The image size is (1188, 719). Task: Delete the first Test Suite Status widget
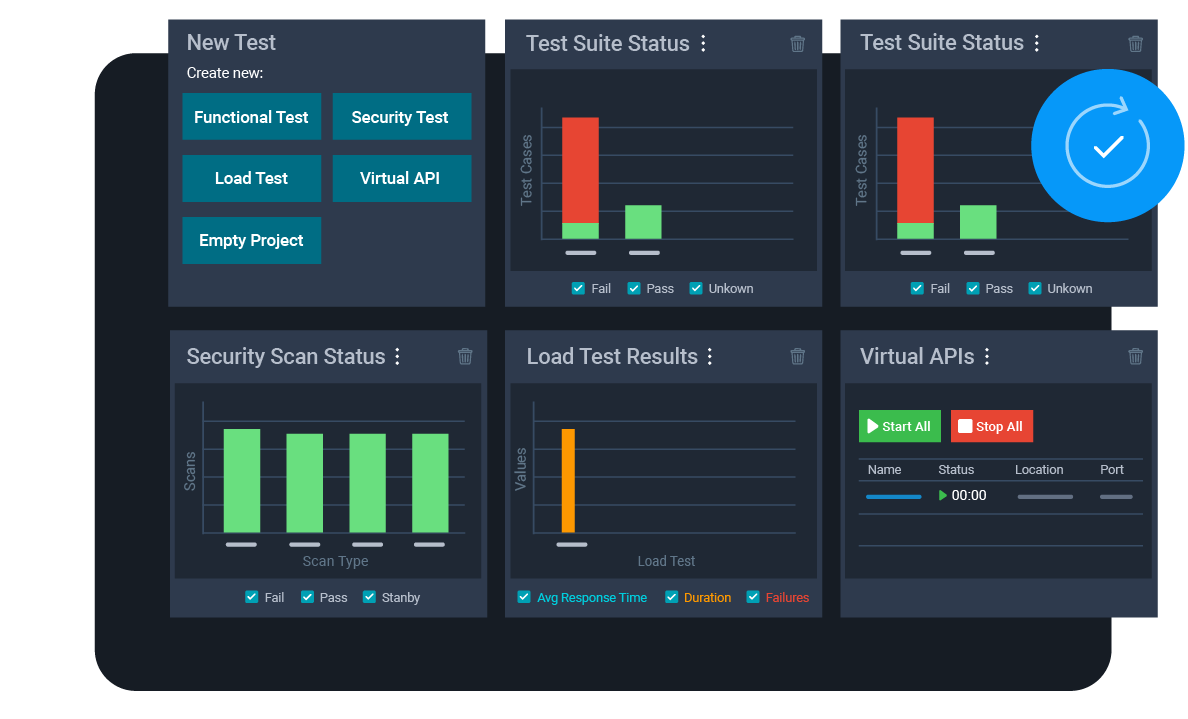click(x=797, y=44)
